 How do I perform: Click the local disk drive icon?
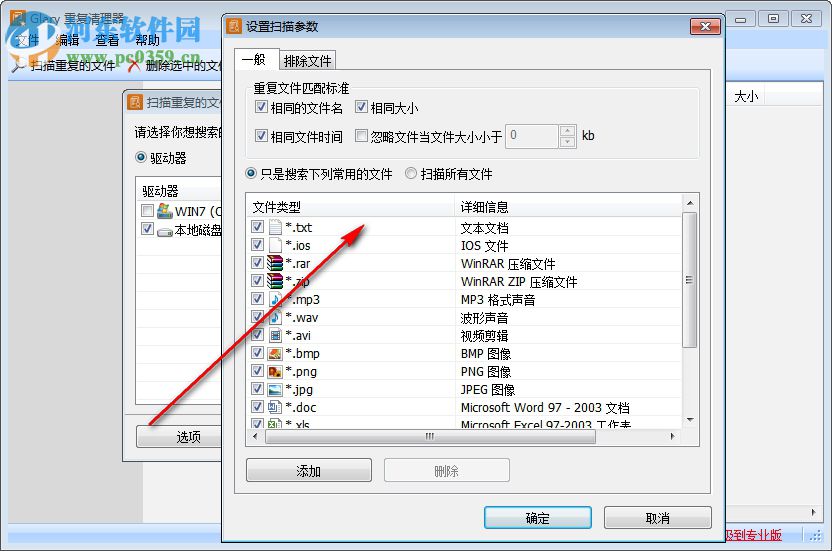click(x=165, y=231)
